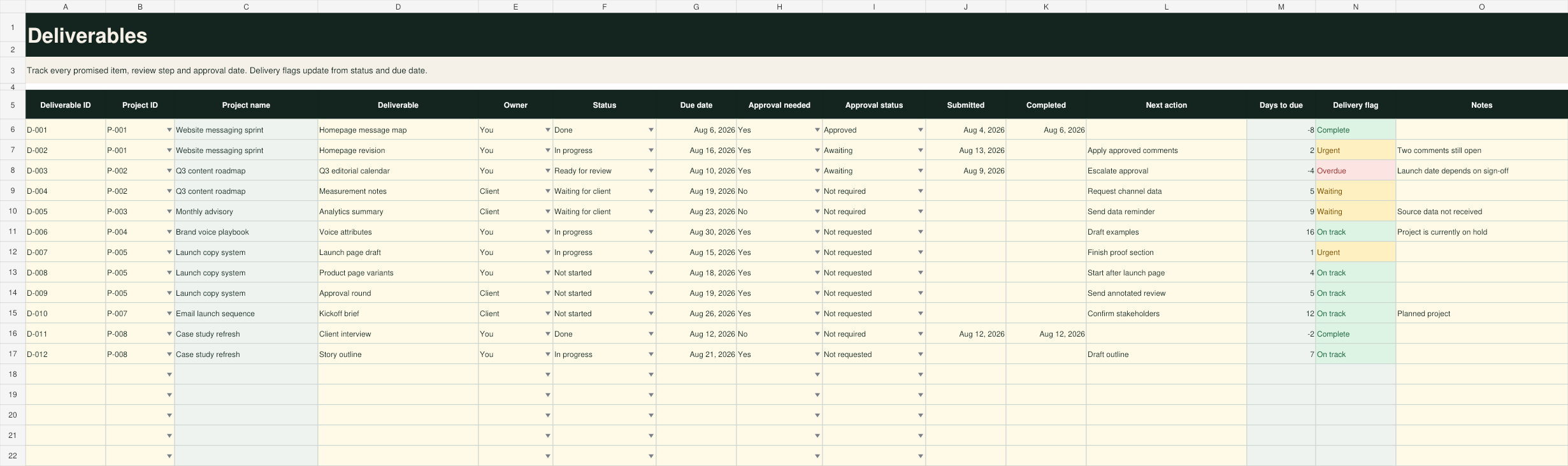
Task: Open Project ID dropdown for D-001
Action: tap(169, 130)
